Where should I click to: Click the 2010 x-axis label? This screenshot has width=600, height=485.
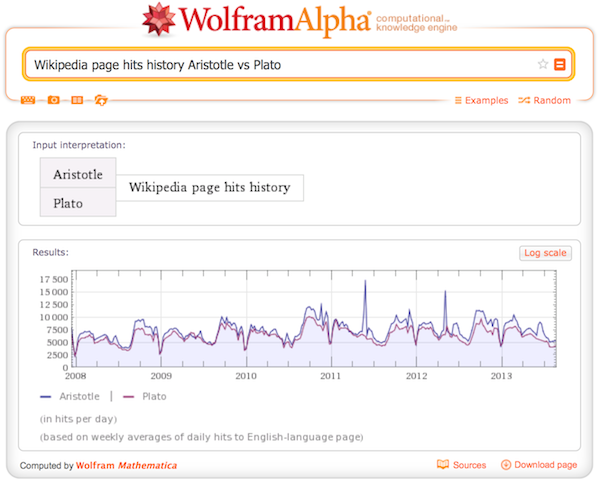[246, 376]
